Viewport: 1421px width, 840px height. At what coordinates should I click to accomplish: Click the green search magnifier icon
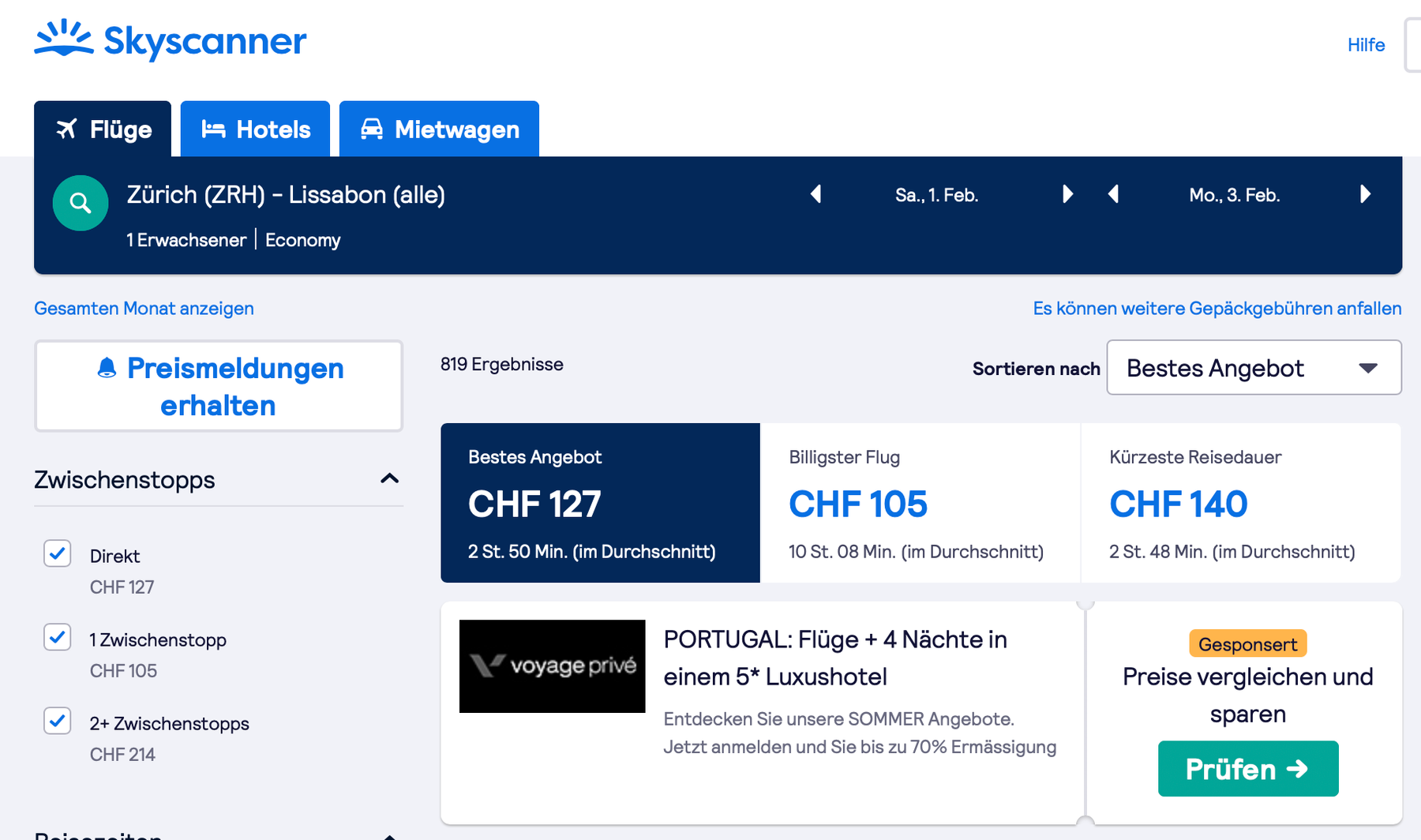point(81,203)
